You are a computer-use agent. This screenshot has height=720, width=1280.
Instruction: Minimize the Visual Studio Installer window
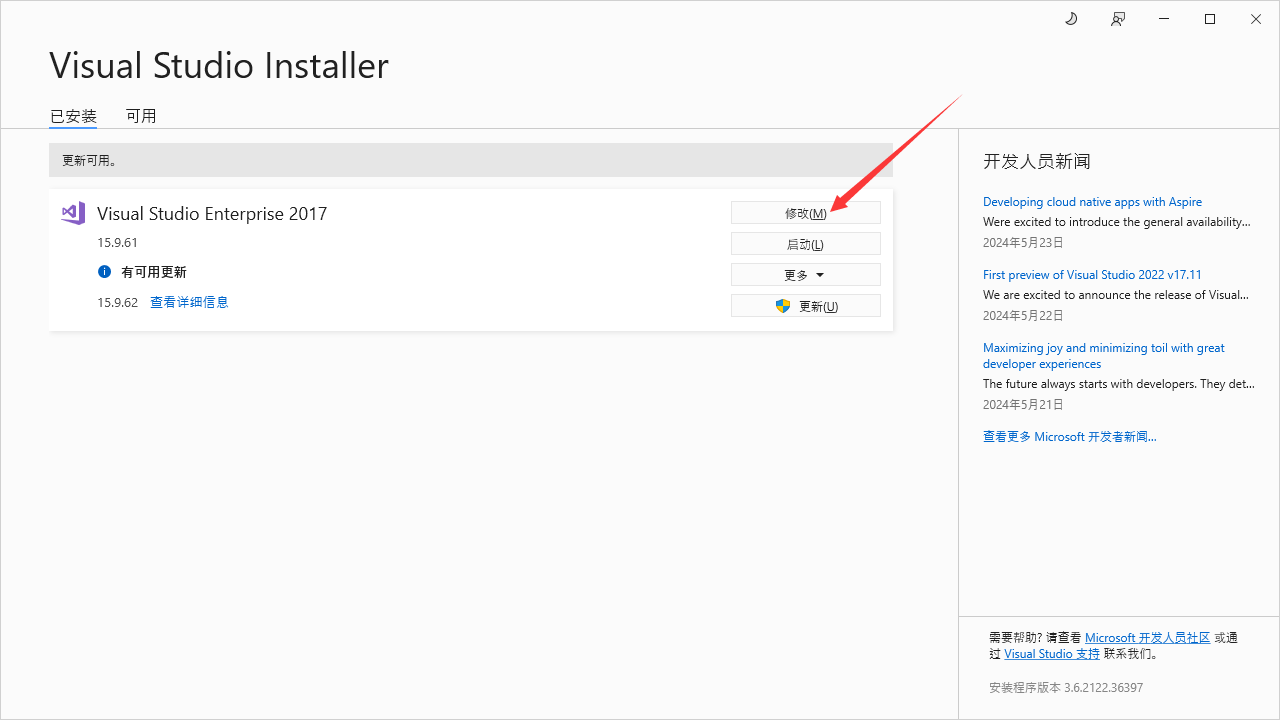(x=1164, y=19)
